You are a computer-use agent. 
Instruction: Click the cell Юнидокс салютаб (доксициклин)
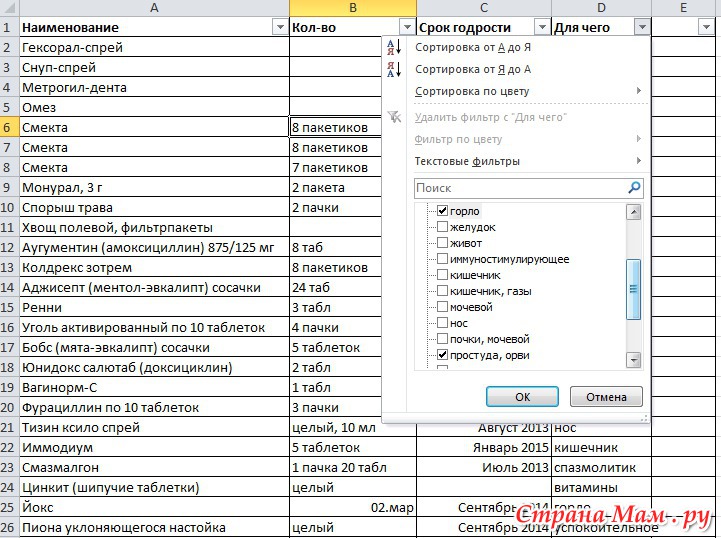pos(154,367)
